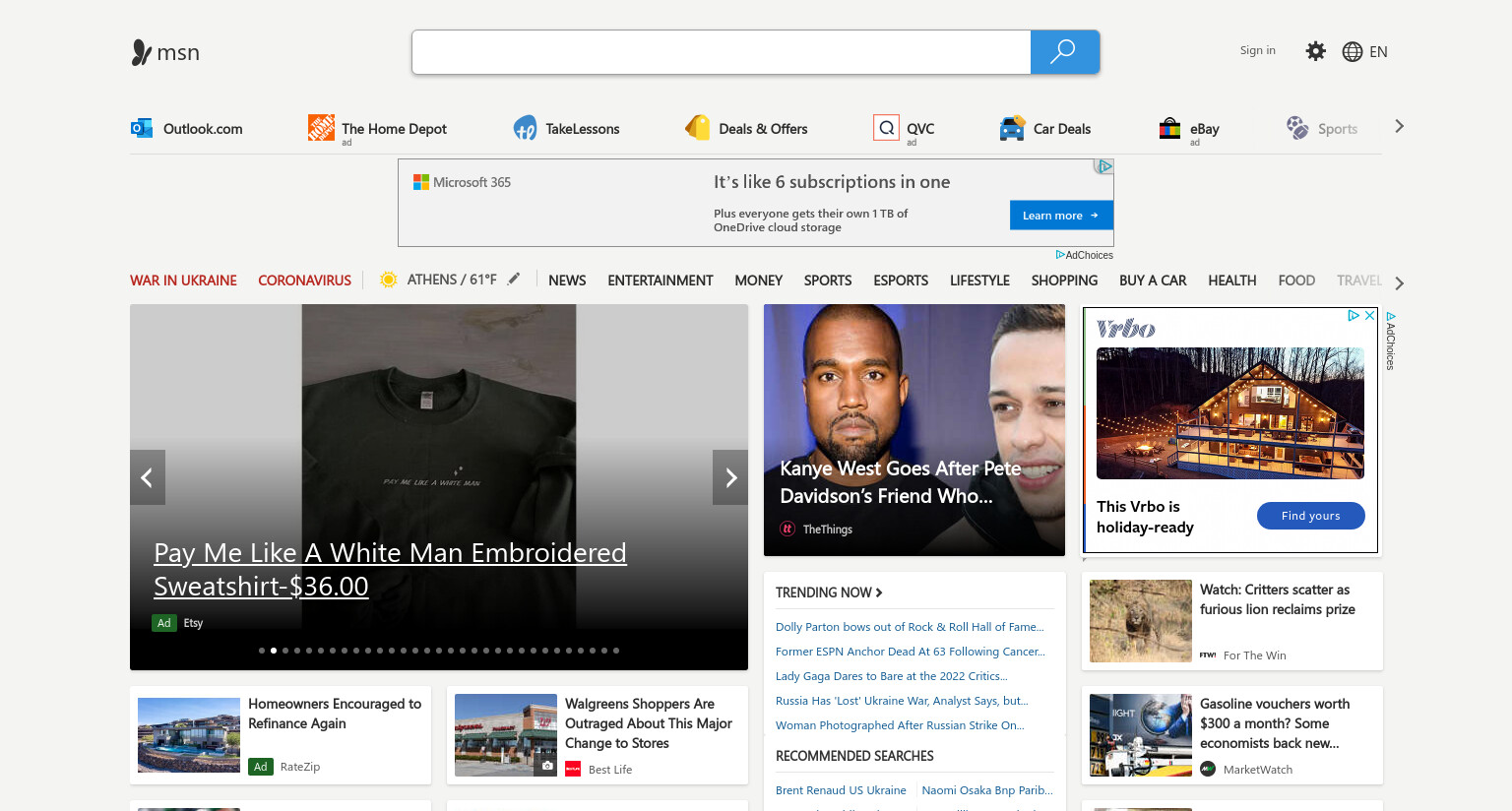Open Trending Now section chevron

tap(879, 593)
